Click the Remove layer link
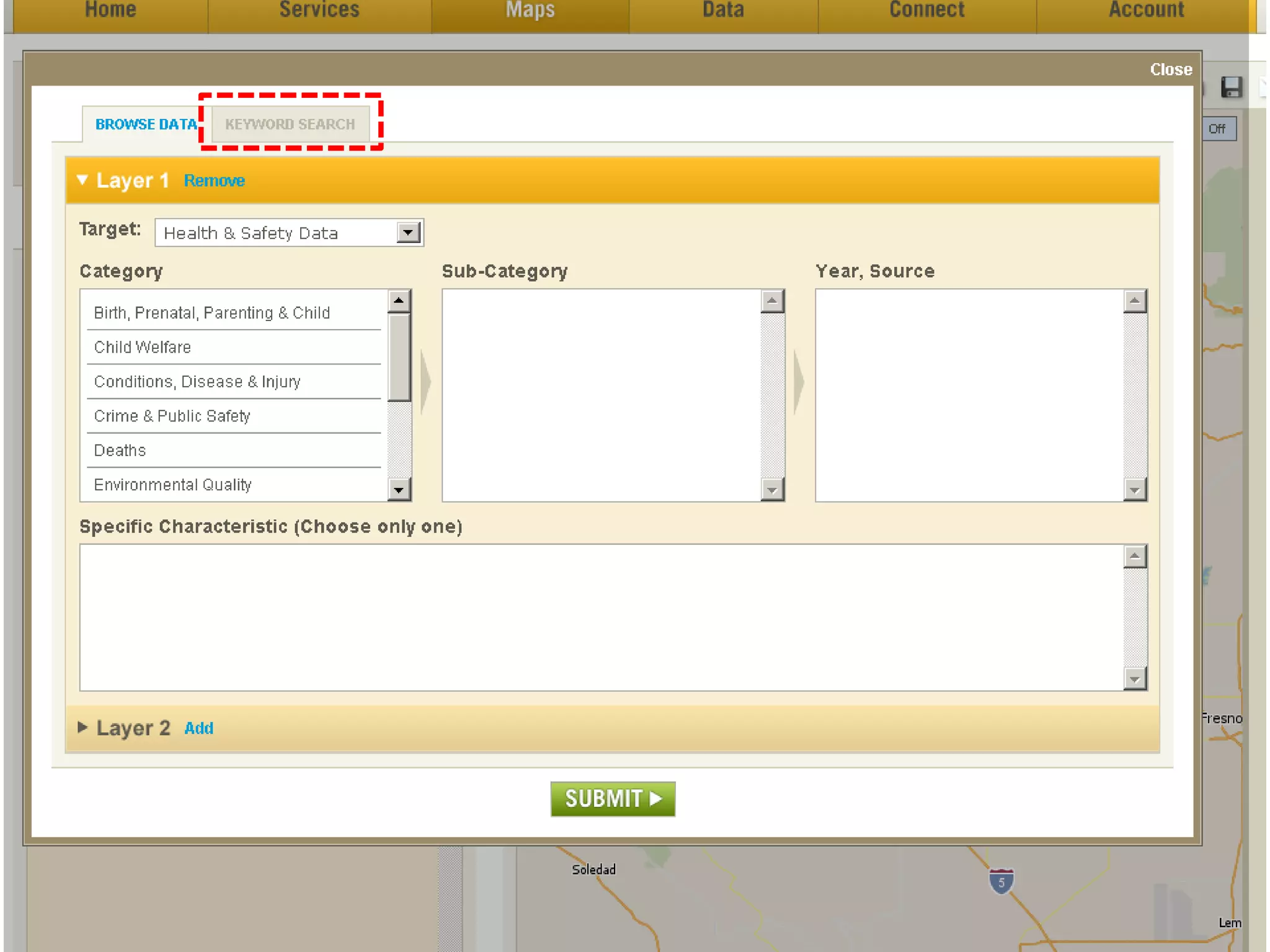1270x952 pixels. click(214, 181)
